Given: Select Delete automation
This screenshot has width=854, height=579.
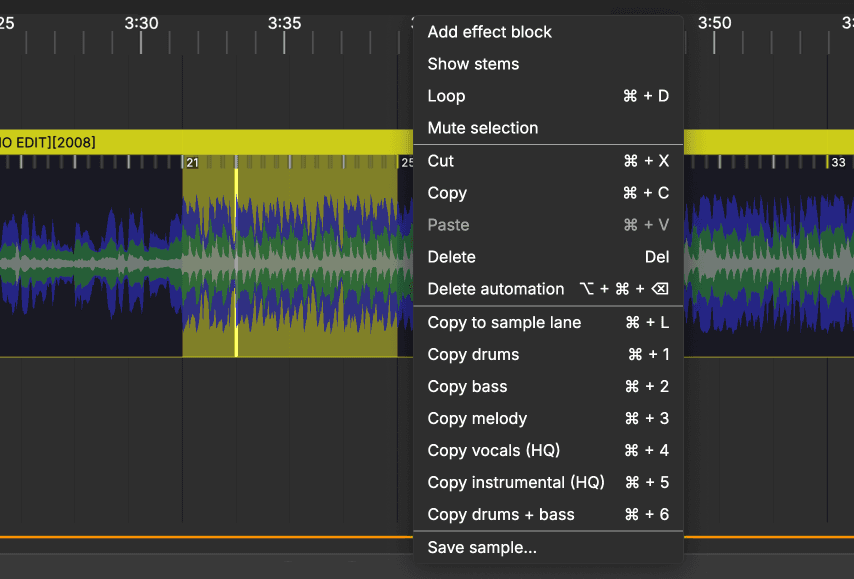Looking at the screenshot, I should click(496, 289).
